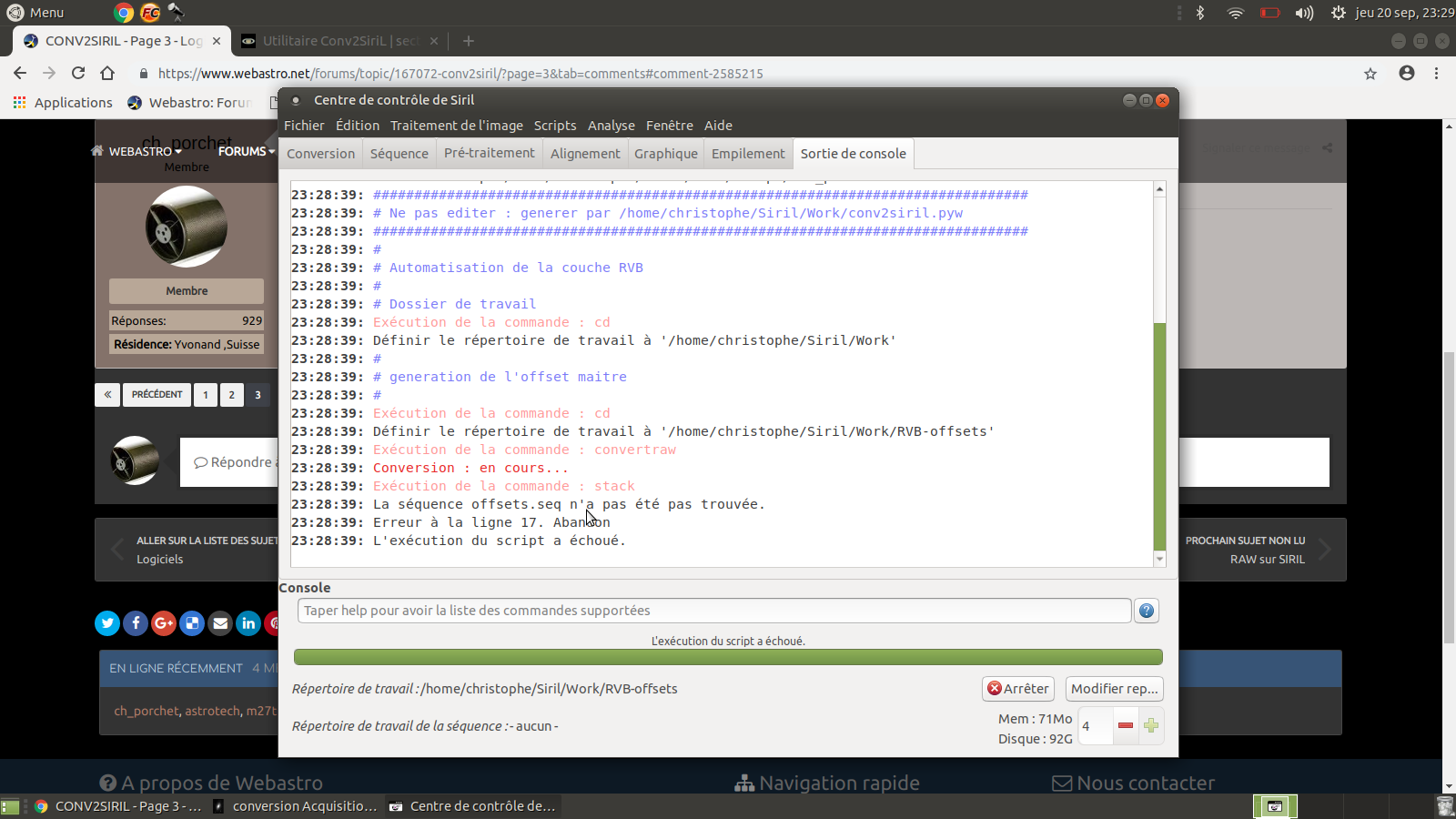Open Bluetooth indicator in system tray

pos(1200,13)
